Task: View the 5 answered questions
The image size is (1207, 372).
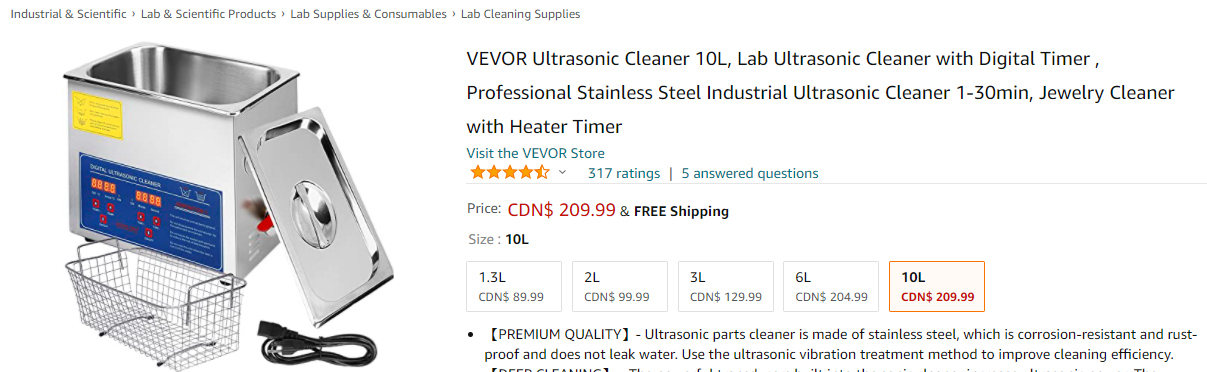Action: tap(750, 173)
